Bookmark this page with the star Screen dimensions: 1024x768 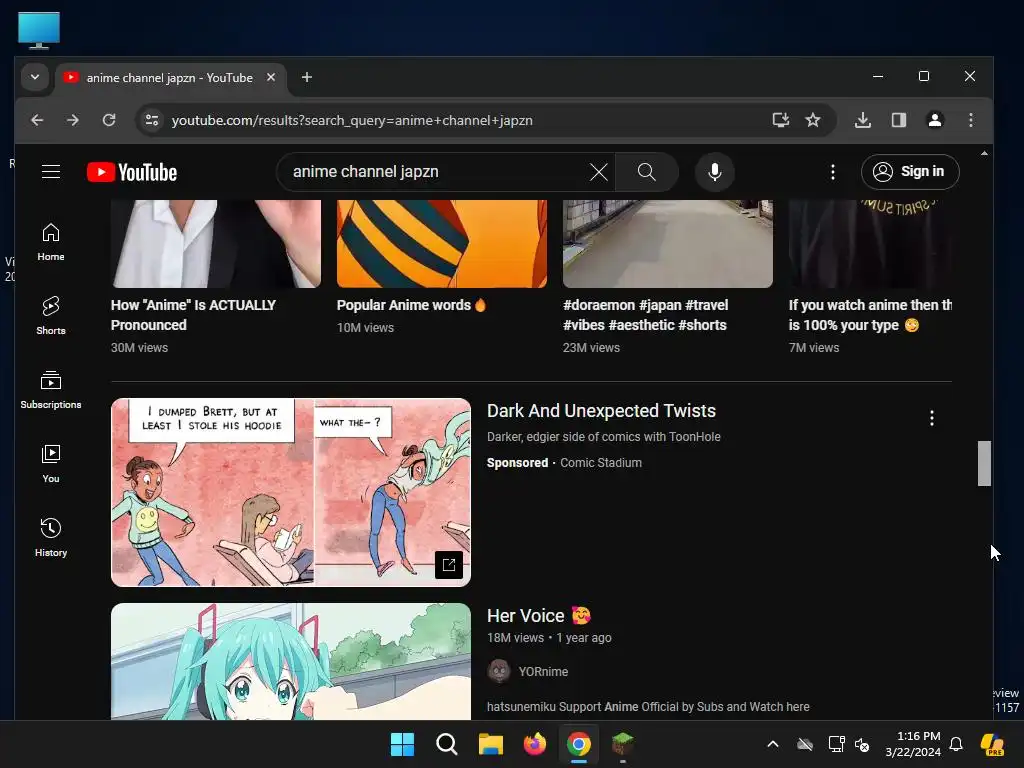(x=812, y=120)
